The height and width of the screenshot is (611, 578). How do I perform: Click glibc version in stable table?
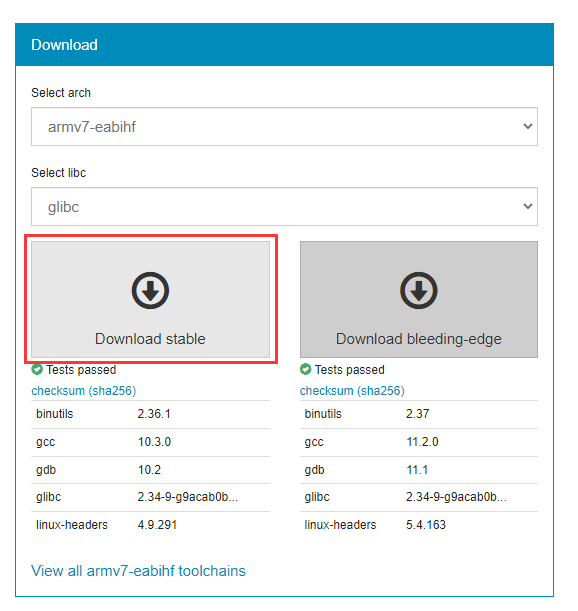click(x=187, y=497)
